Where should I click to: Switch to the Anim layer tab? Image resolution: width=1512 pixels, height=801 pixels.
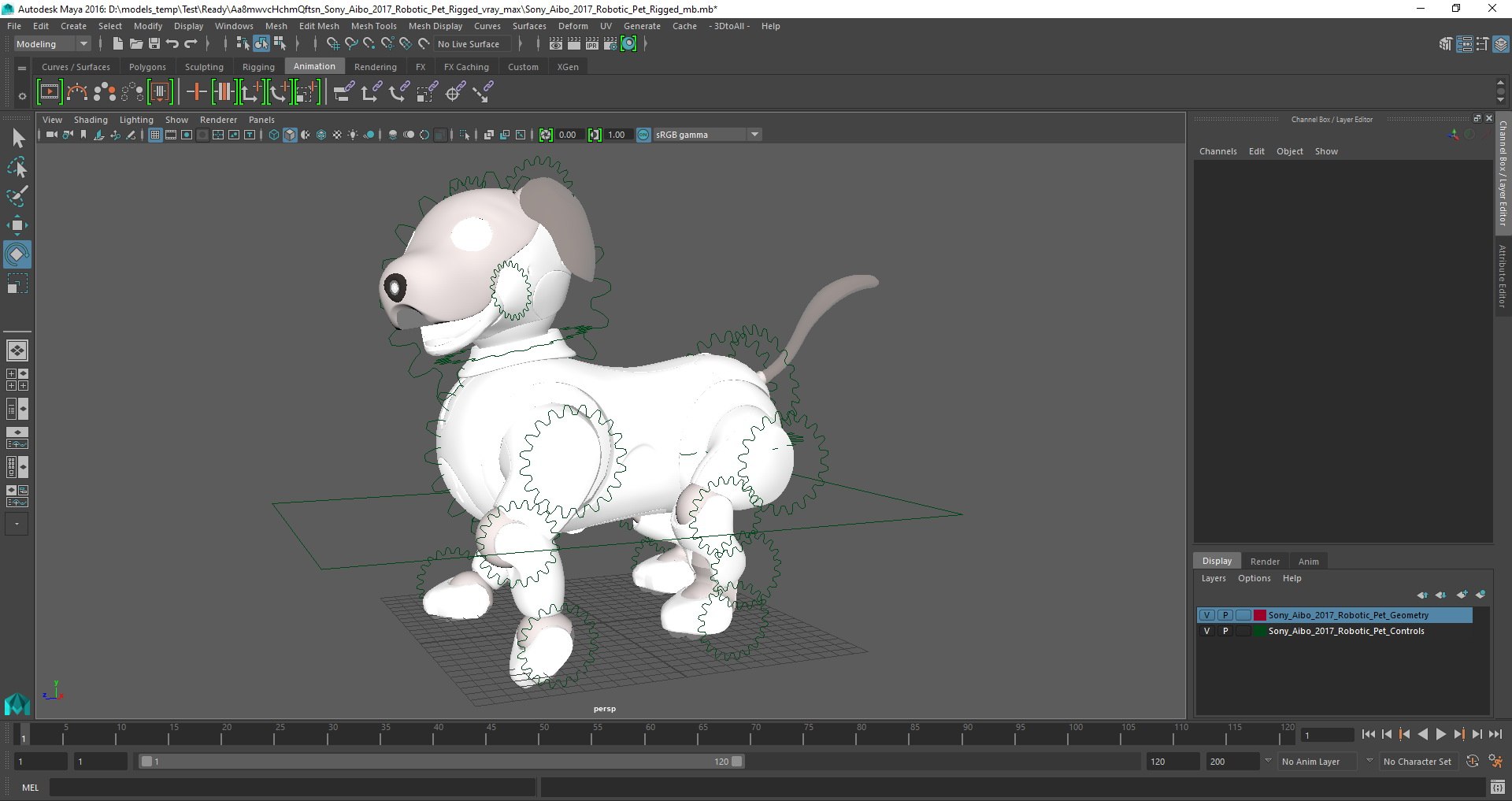[1308, 562]
